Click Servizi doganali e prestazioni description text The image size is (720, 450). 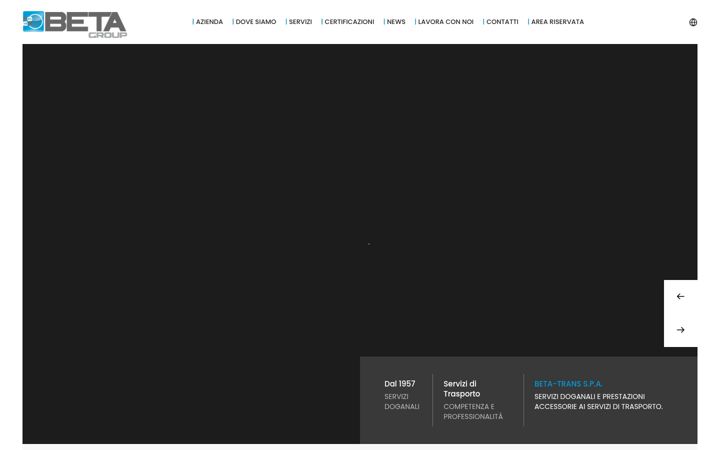pos(598,401)
